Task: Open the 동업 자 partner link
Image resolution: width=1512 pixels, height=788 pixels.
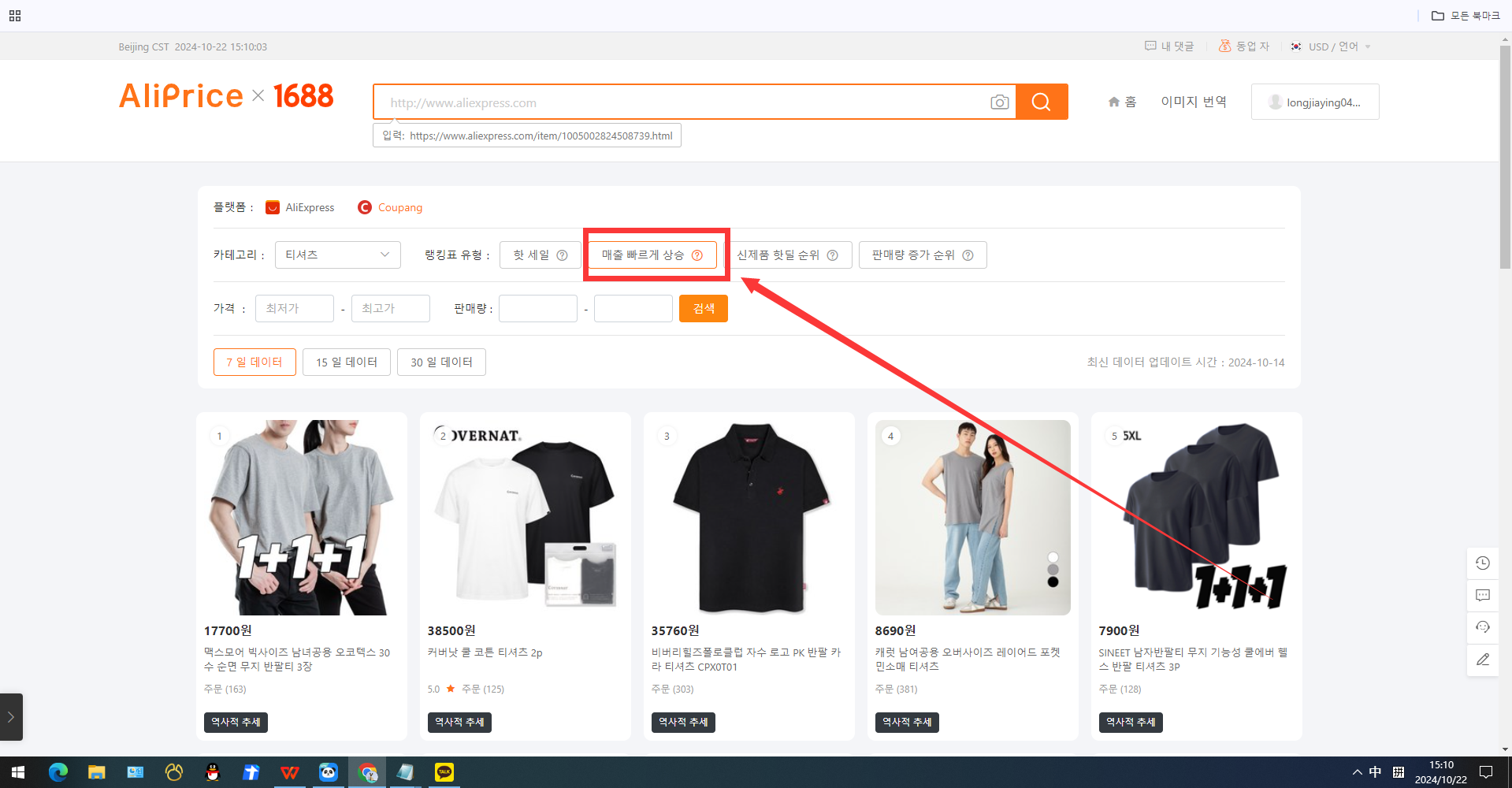Action: pyautogui.click(x=1244, y=46)
